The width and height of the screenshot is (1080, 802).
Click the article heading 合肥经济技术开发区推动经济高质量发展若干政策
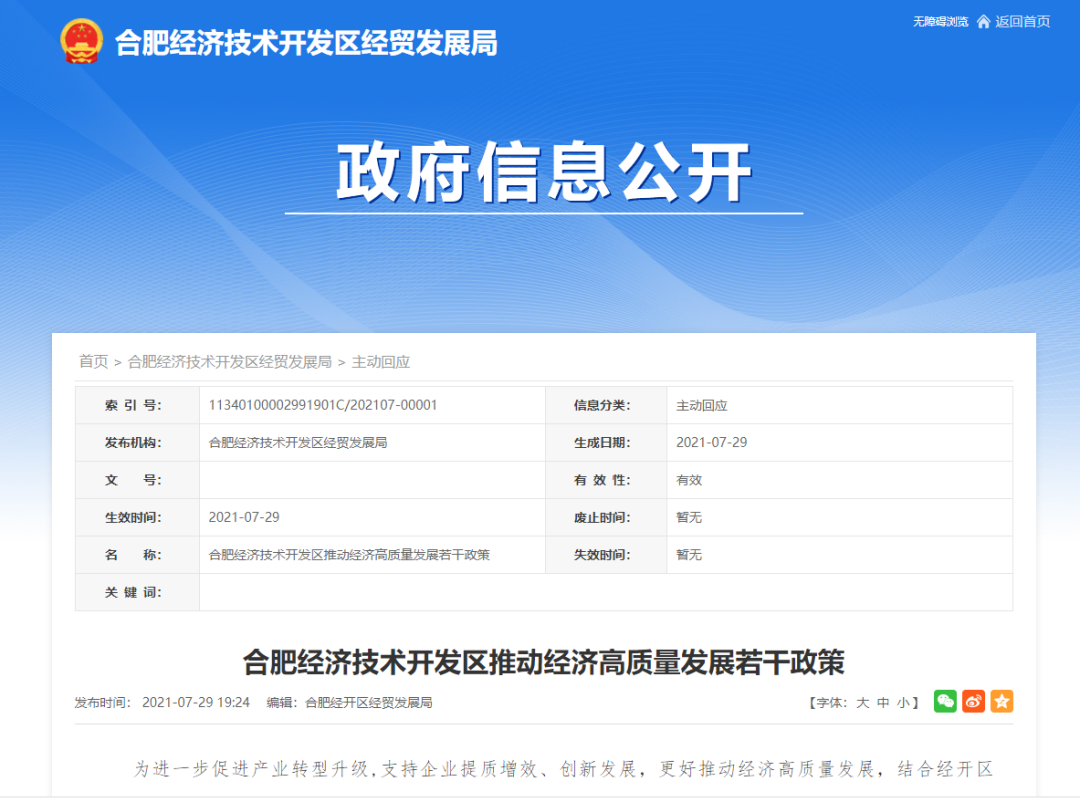tap(543, 662)
